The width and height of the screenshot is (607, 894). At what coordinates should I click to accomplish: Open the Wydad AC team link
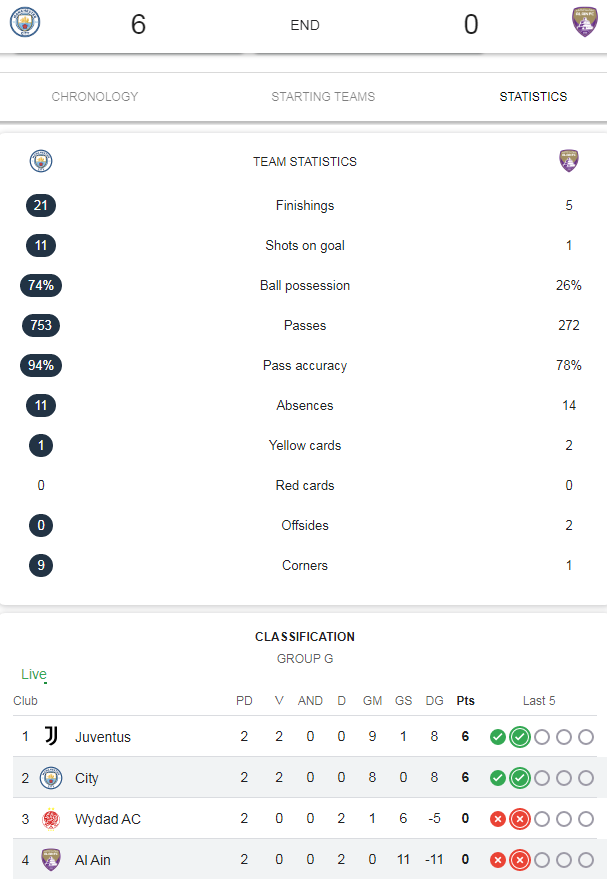pyautogui.click(x=108, y=819)
